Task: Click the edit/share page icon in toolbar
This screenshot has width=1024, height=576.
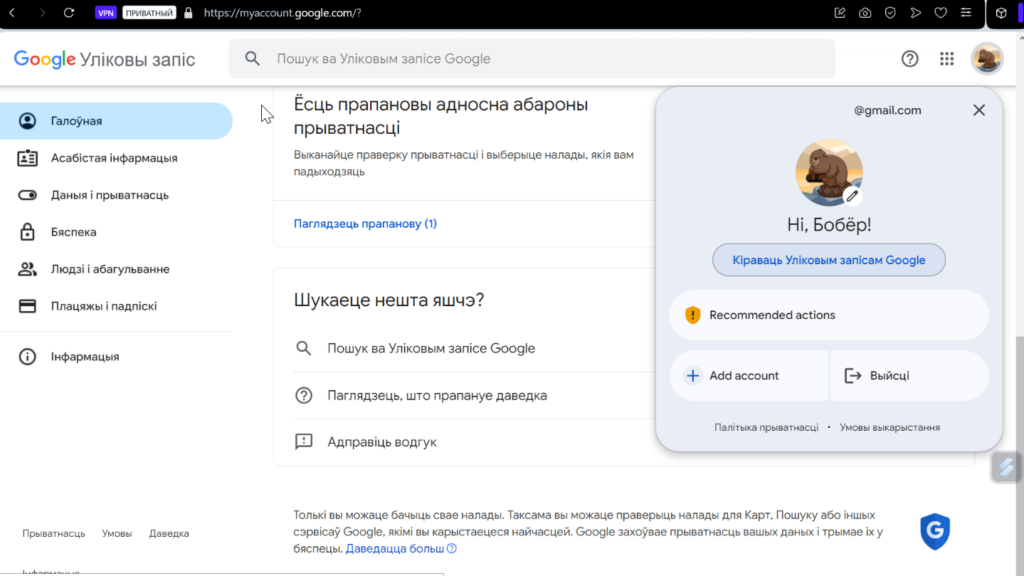Action: (x=840, y=12)
